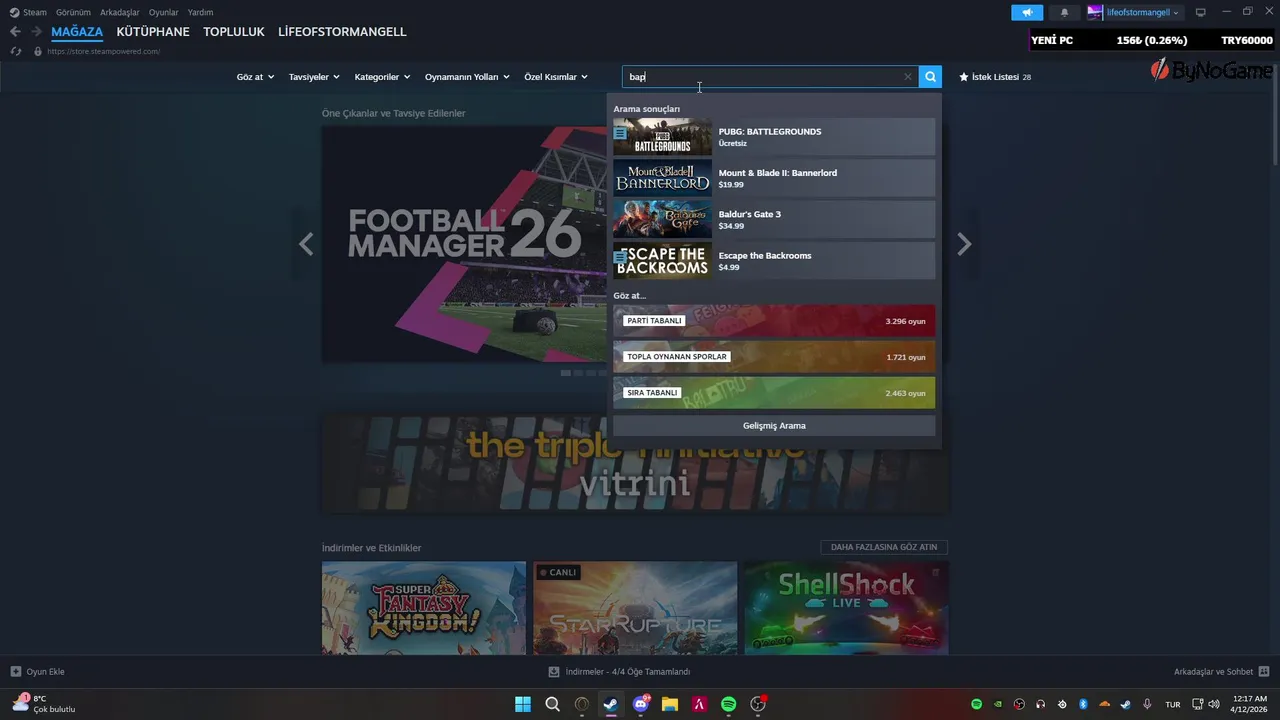Image resolution: width=1280 pixels, height=720 pixels.
Task: Open the clock showing 12:17 AM
Action: coord(1250,704)
